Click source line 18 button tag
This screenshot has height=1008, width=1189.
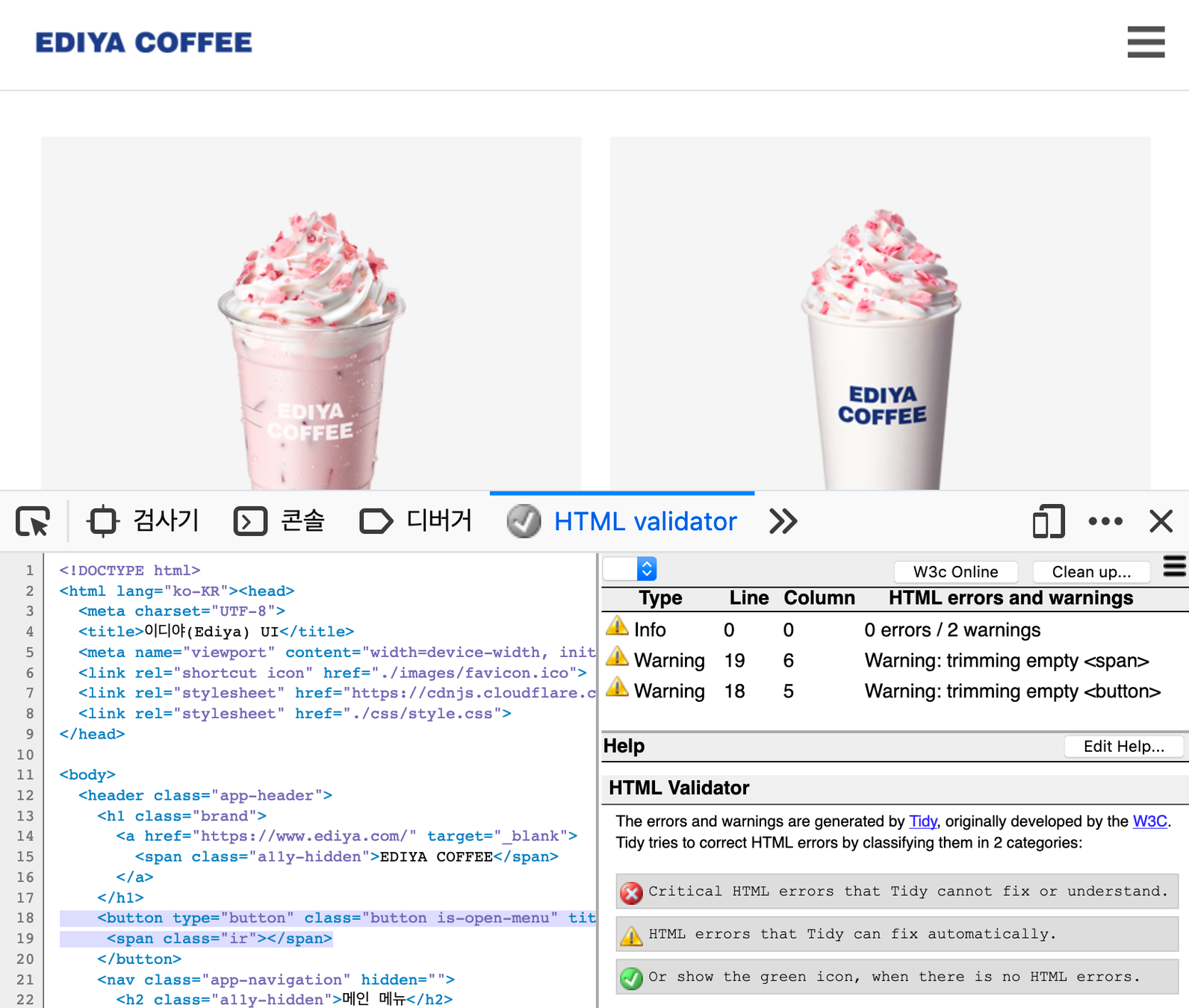(x=328, y=918)
